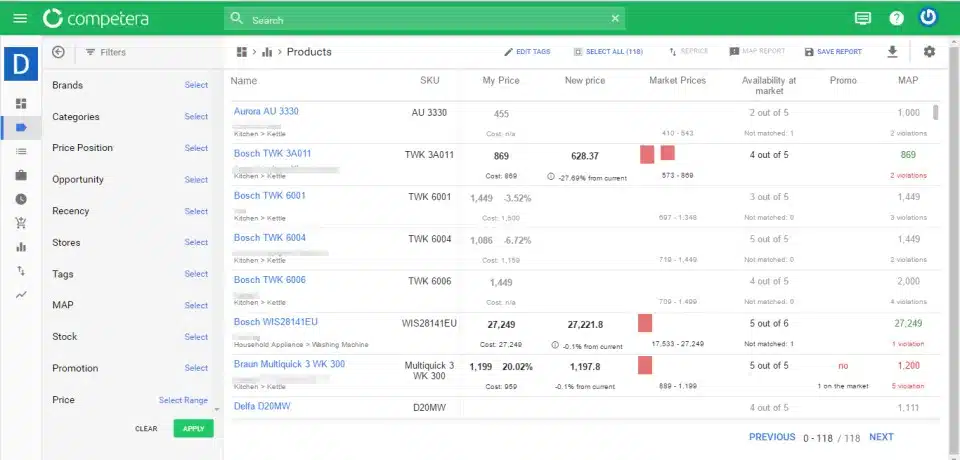Open the clock history icon in sidebar
The height and width of the screenshot is (460, 960).
click(21, 199)
